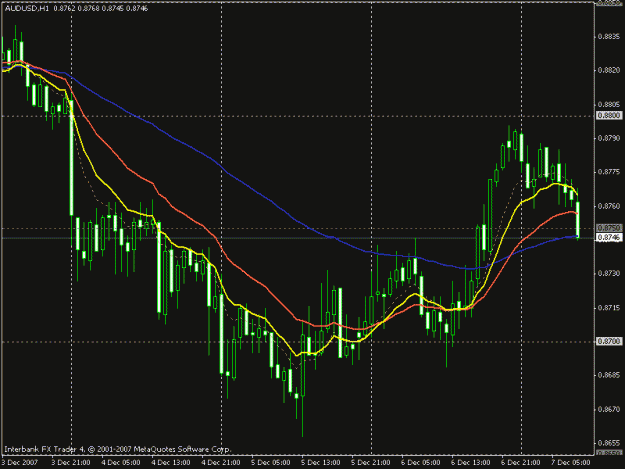Click the 0.8800 horizontal level price tag
The width and height of the screenshot is (625, 469).
pyautogui.click(x=609, y=116)
